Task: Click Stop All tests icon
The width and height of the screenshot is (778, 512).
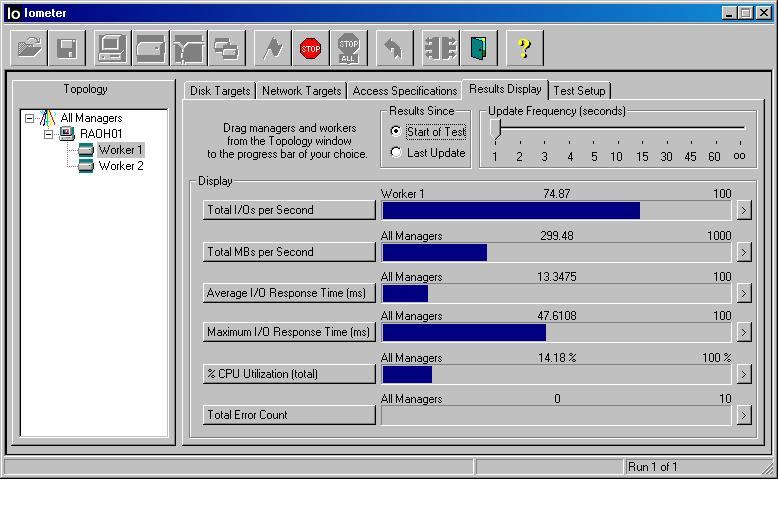Action: point(349,48)
